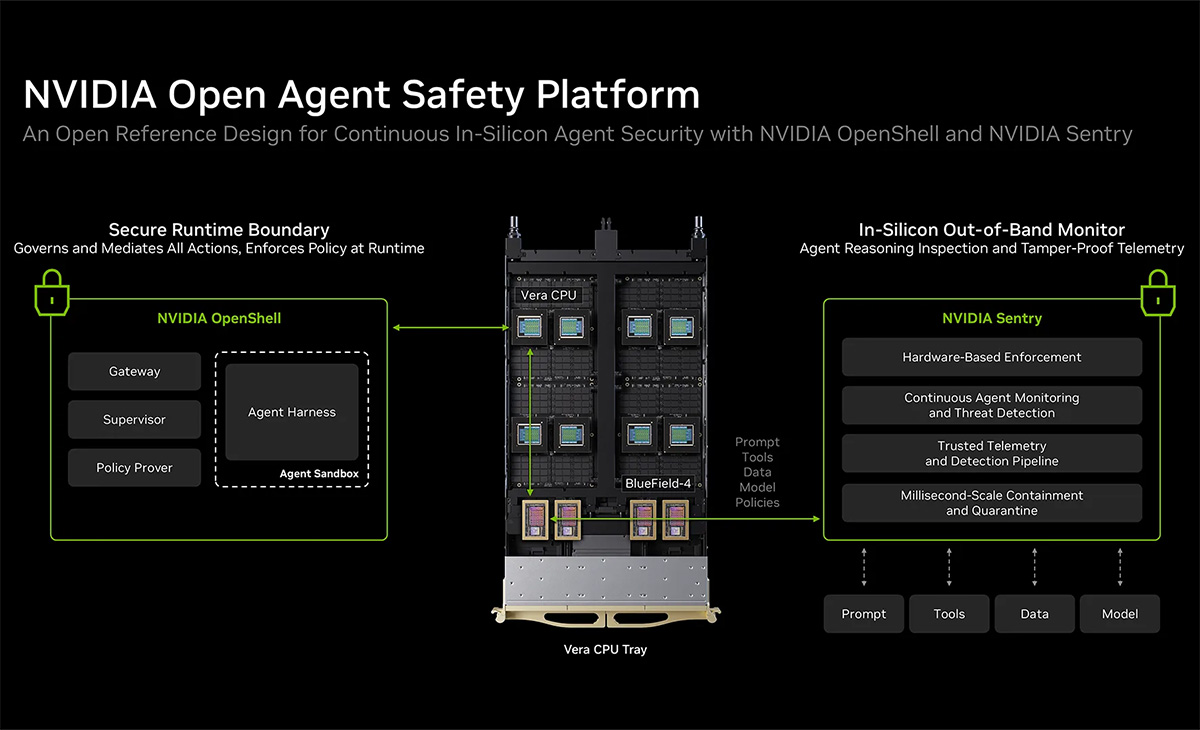Click the Secure Runtime Boundary heading
Viewport: 1200px width, 730px height.
point(219,230)
